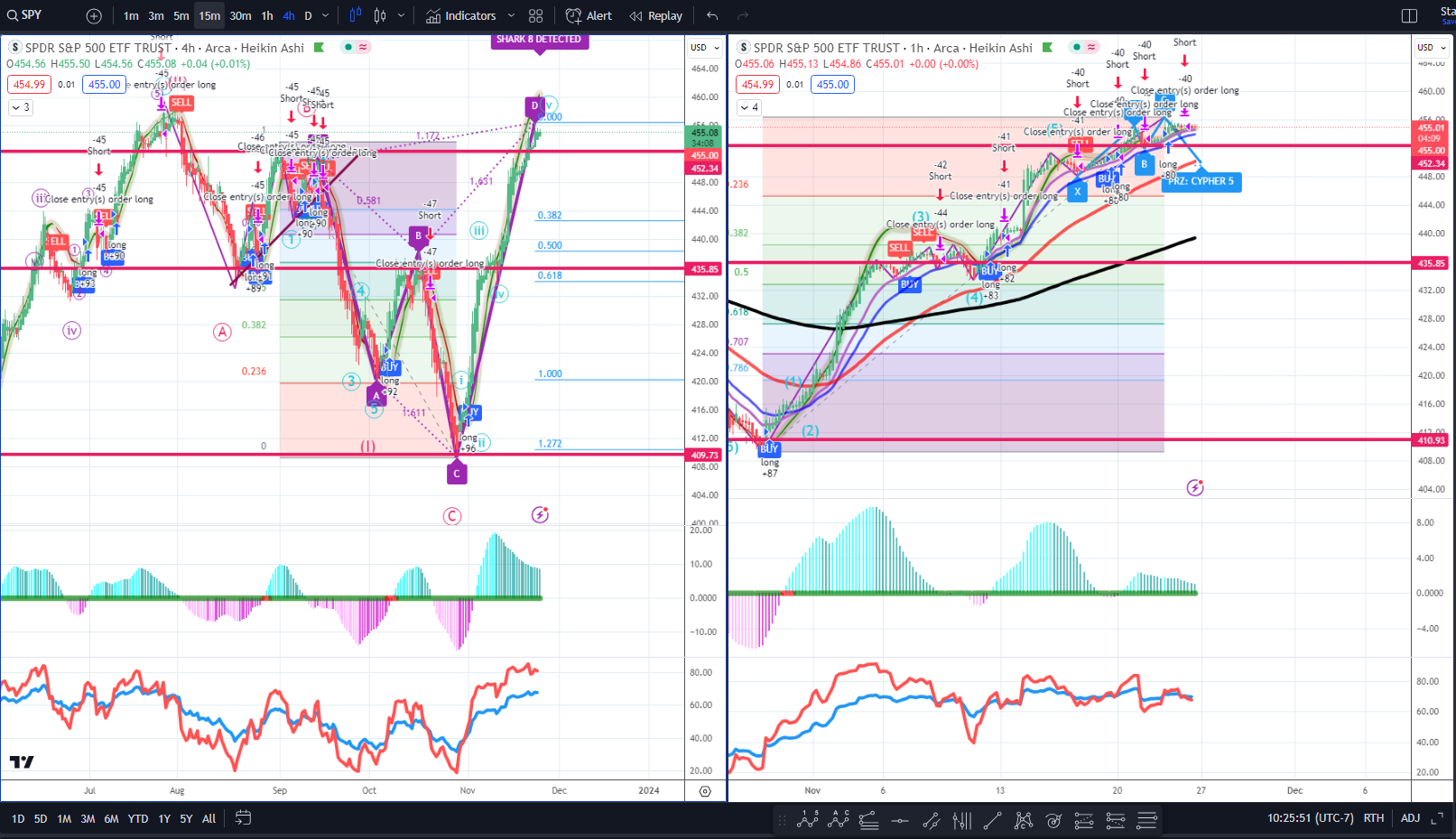Viewport: 1456px width, 839px height.
Task: Open USD currency dropdown on left chart
Action: 705,48
